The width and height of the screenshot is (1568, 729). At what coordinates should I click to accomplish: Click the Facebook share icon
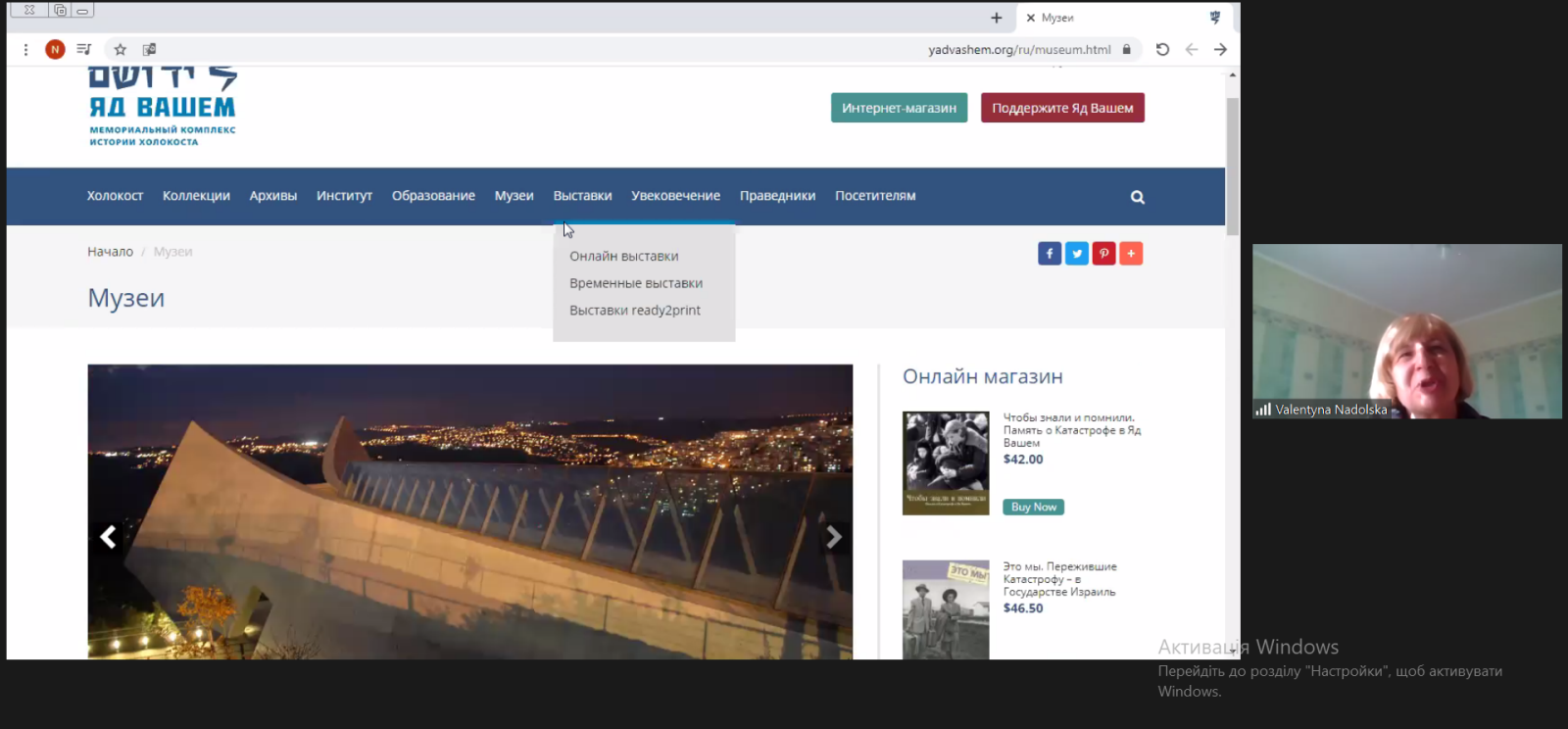click(x=1049, y=254)
